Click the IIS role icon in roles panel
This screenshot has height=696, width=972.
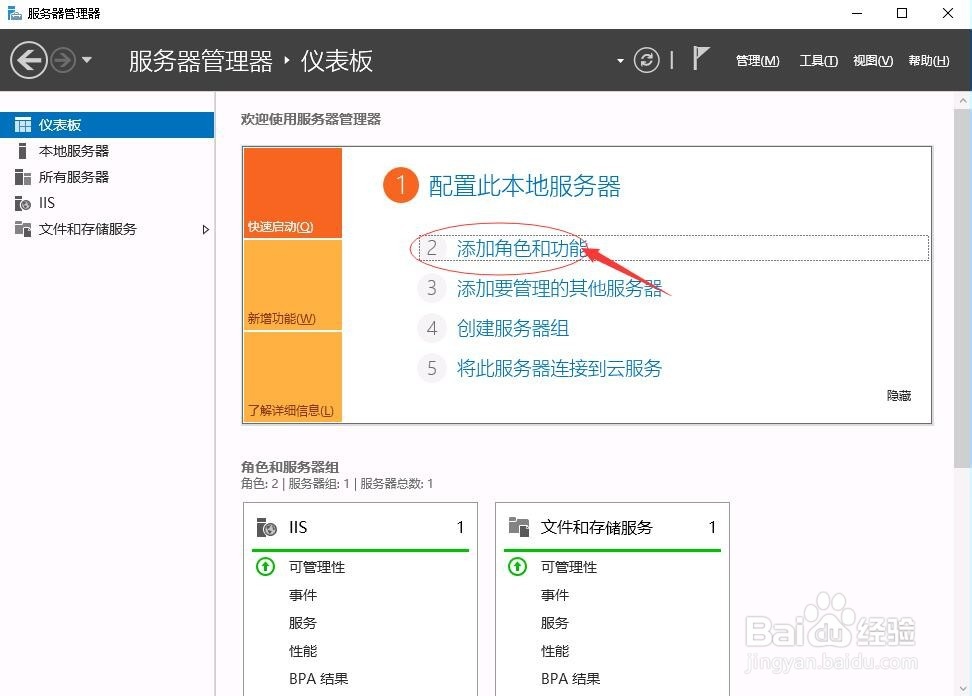tap(265, 527)
